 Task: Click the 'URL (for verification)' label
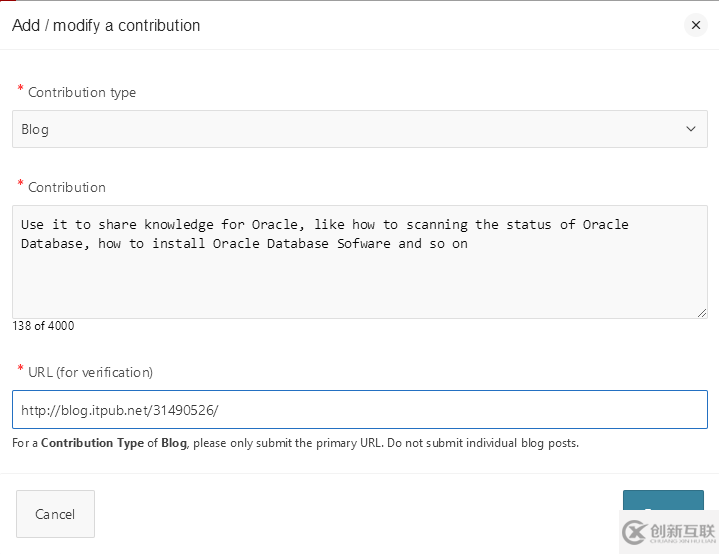[x=90, y=372]
